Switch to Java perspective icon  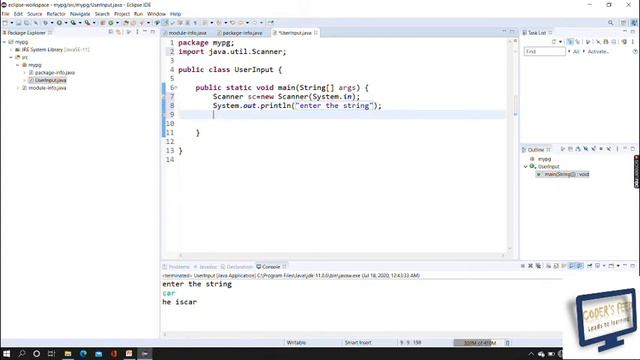coord(634,23)
